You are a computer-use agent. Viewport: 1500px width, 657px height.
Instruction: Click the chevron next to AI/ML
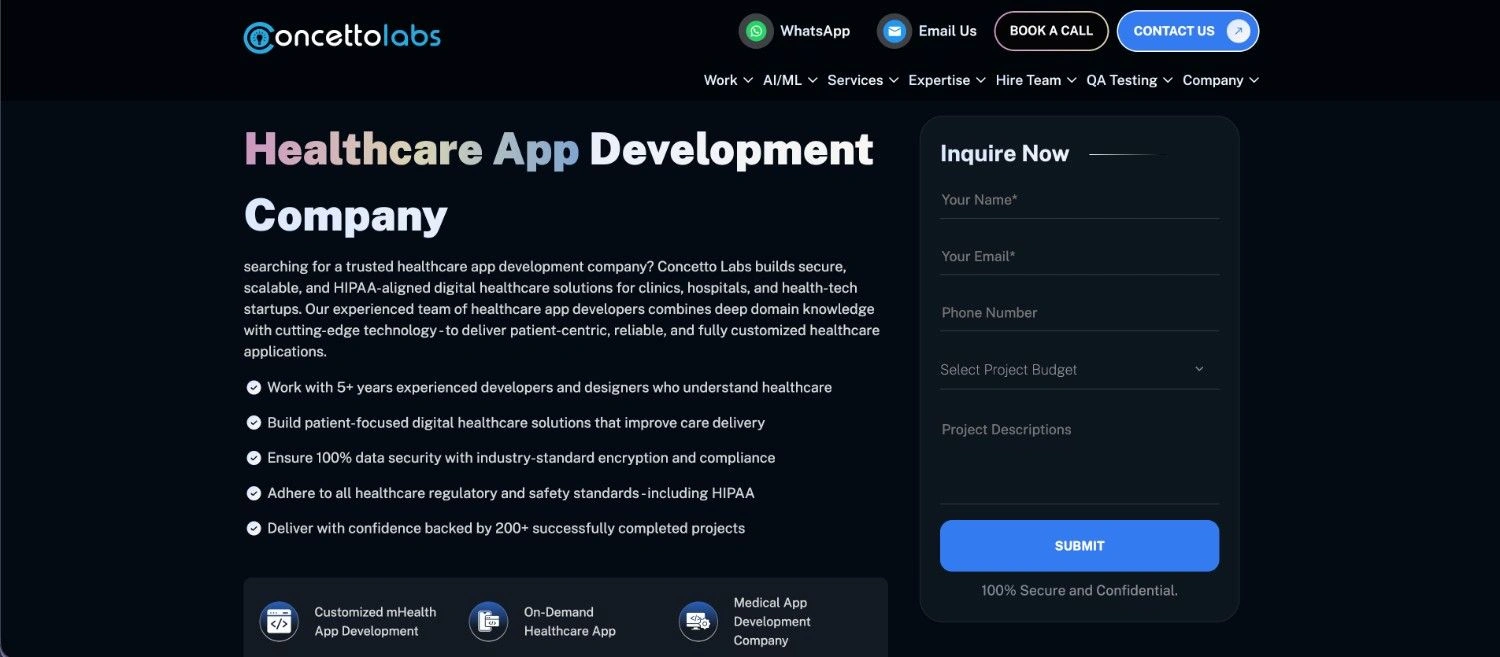[x=812, y=80]
